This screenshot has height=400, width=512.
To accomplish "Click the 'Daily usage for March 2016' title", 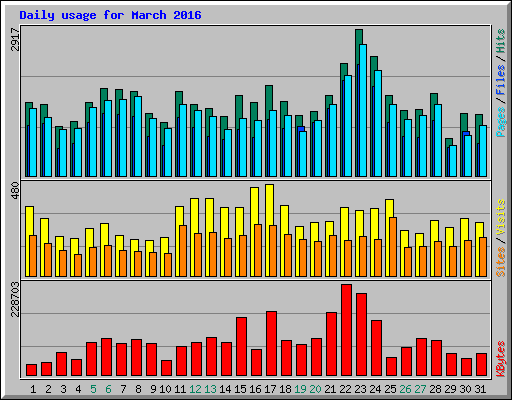I will coord(110,15).
